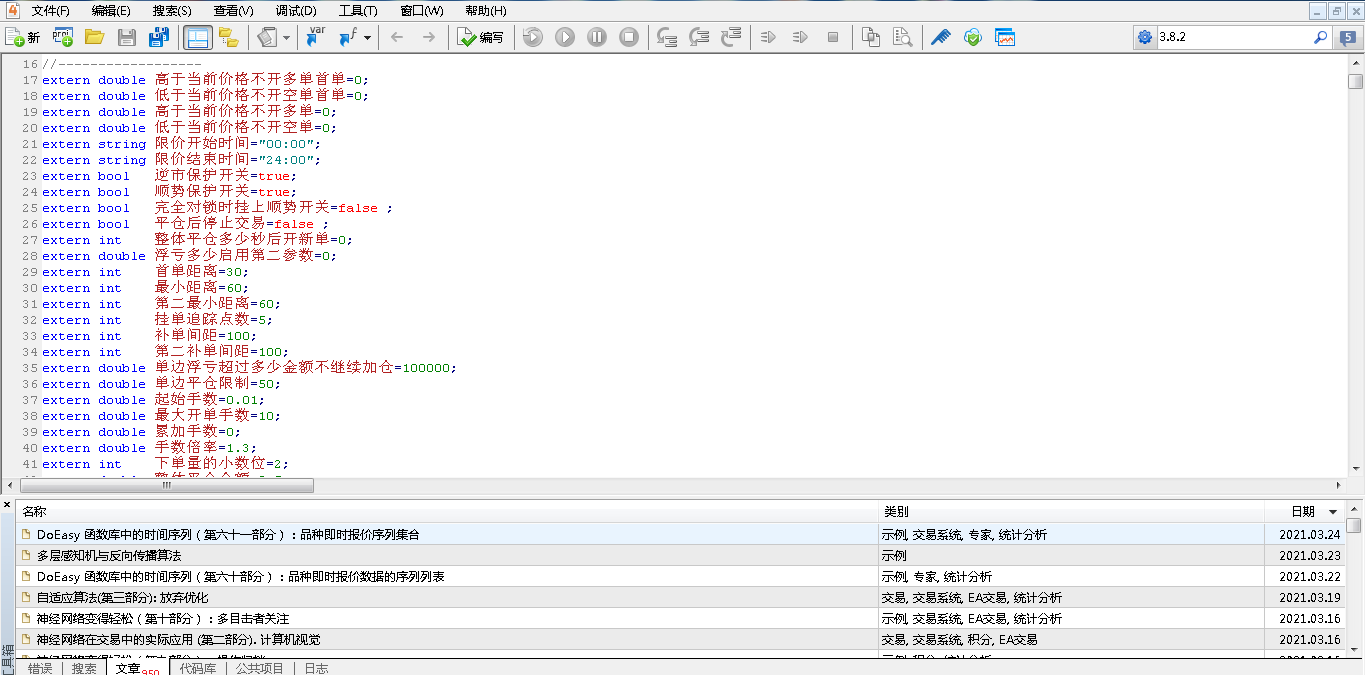
Task: Click the gear icon beside the search box
Action: pos(1145,37)
